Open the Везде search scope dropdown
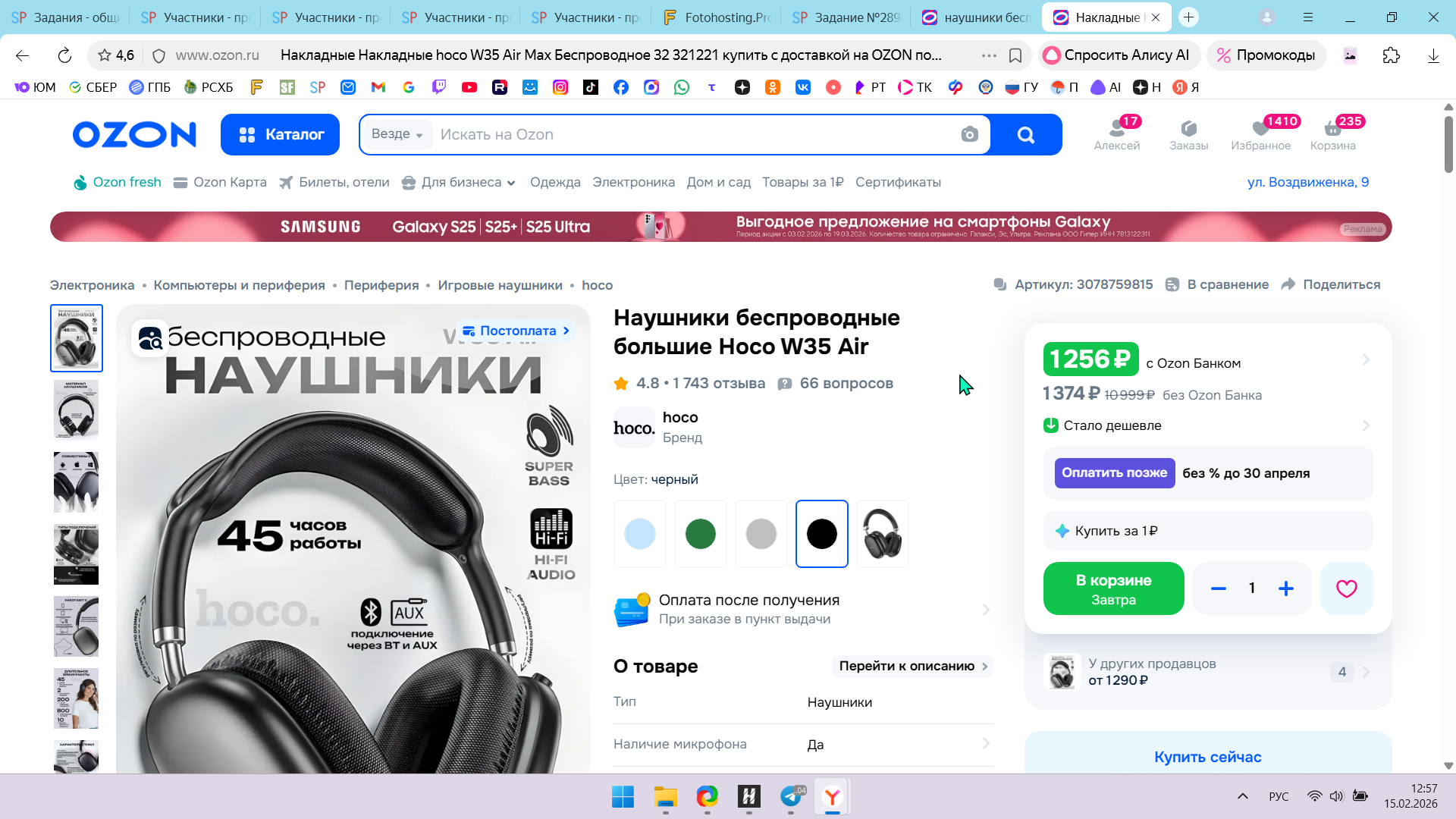 point(397,134)
